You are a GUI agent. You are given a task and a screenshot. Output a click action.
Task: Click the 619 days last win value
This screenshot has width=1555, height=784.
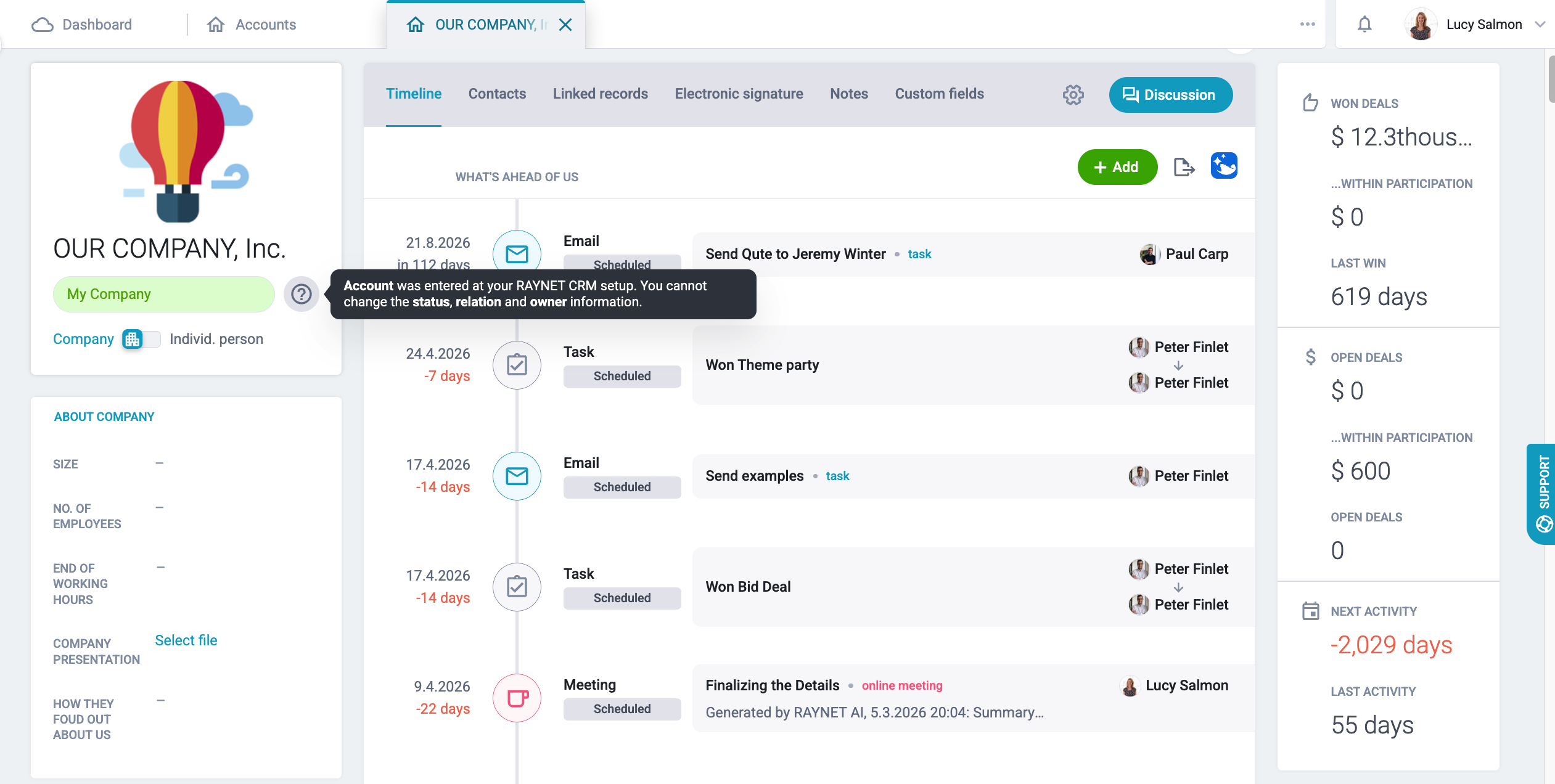click(x=1379, y=296)
